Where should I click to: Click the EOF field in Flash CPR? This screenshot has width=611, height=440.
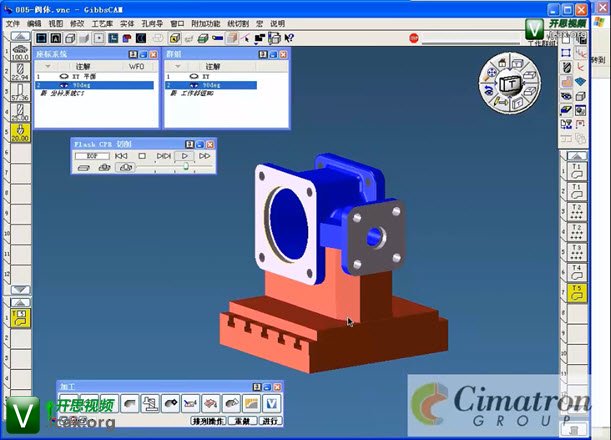pyautogui.click(x=92, y=156)
